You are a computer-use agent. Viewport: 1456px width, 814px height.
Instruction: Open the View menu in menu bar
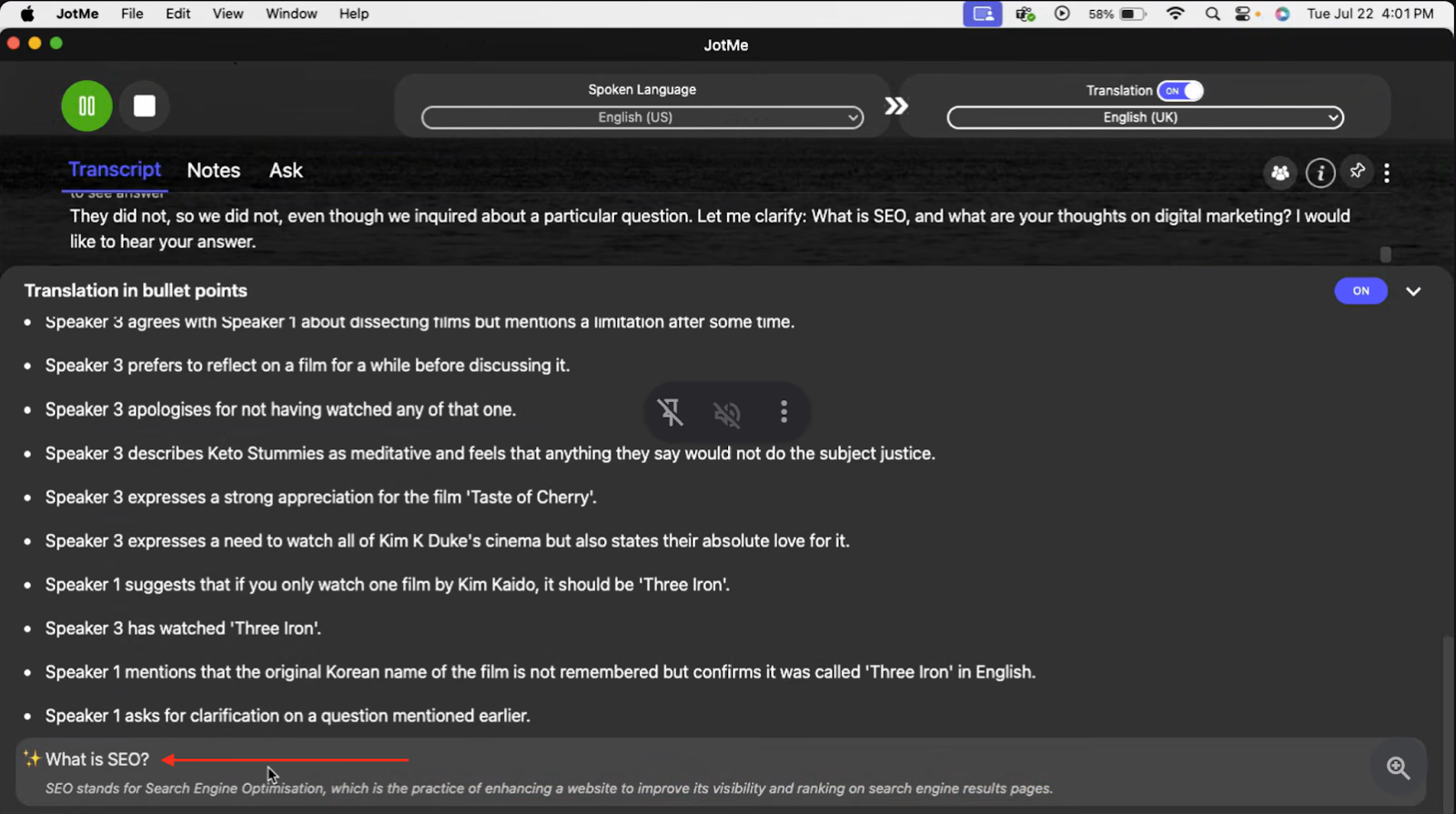click(227, 14)
